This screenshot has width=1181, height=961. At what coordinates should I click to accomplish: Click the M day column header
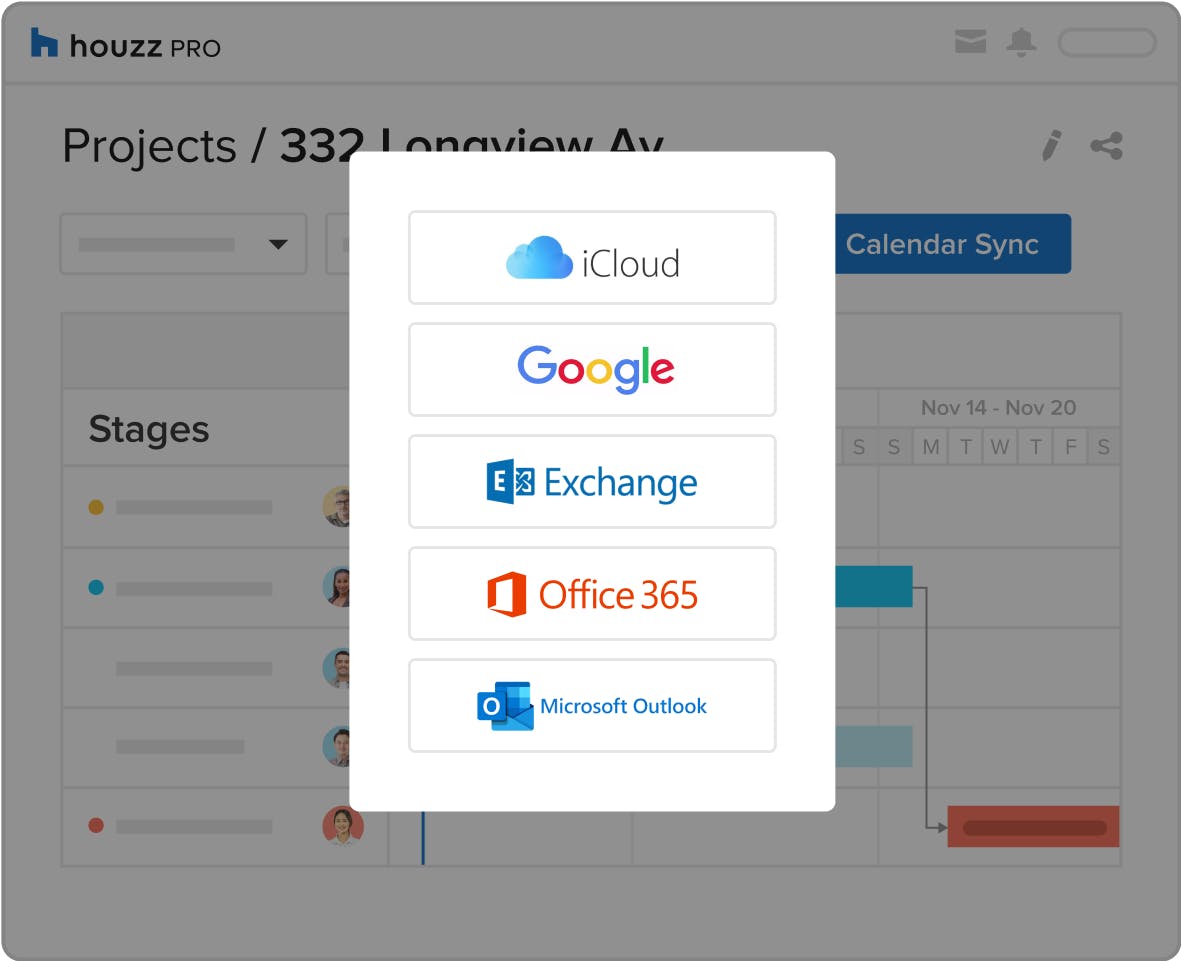pos(931,447)
